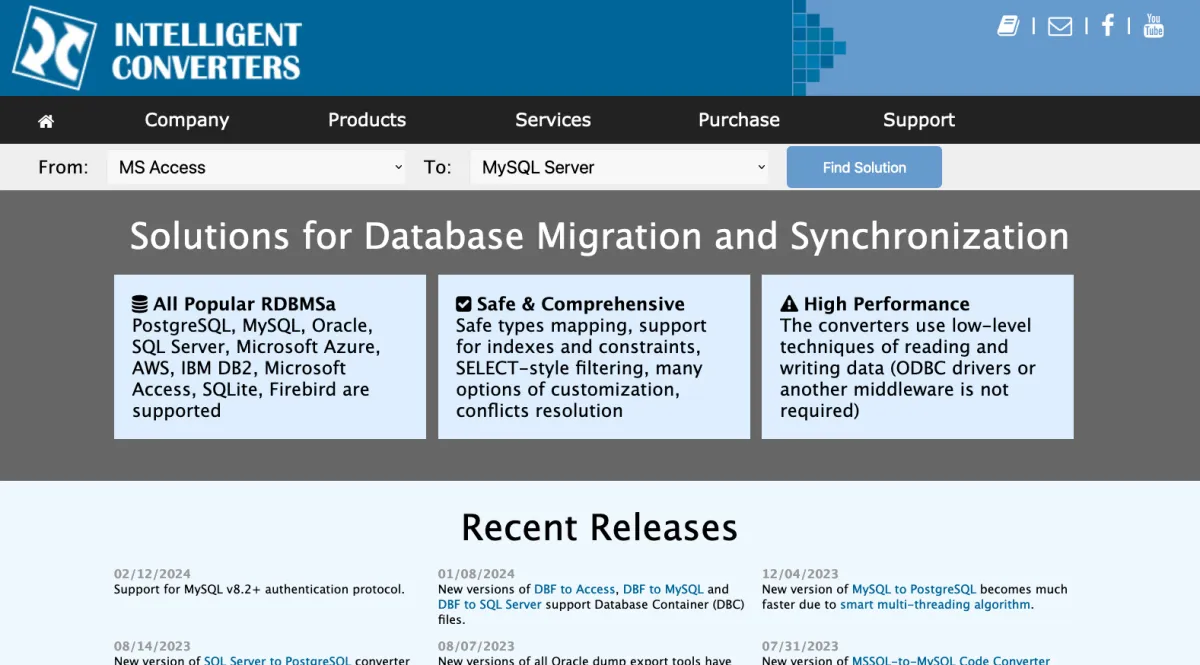Open the Support menu
The width and height of the screenshot is (1200, 665).
pos(919,120)
